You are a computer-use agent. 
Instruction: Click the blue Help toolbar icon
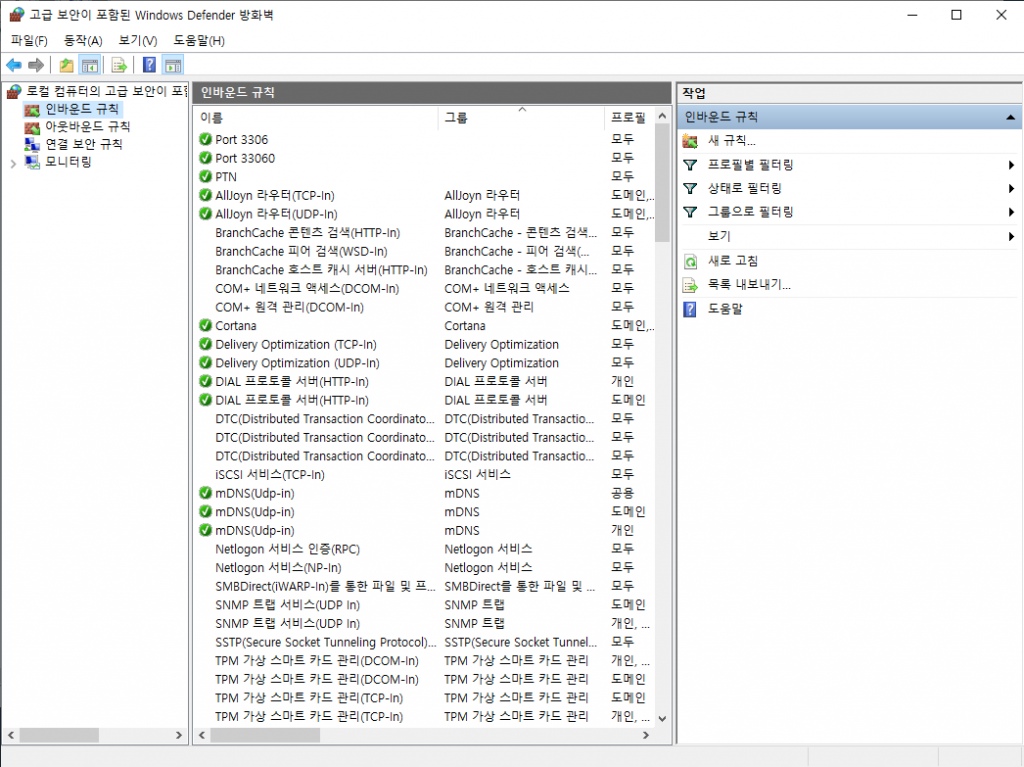(x=150, y=65)
